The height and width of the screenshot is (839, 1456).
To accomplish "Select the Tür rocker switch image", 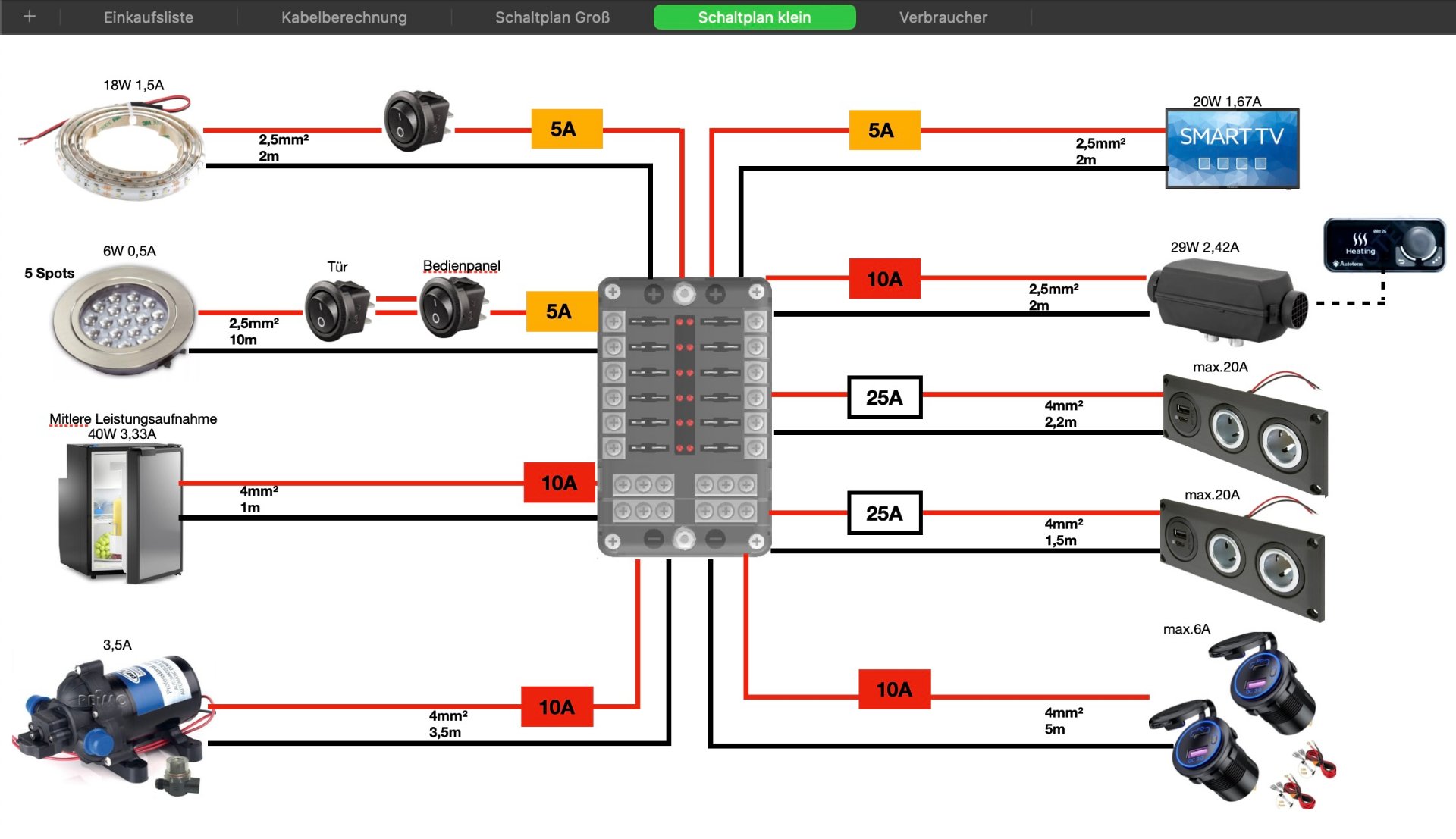I will point(338,311).
